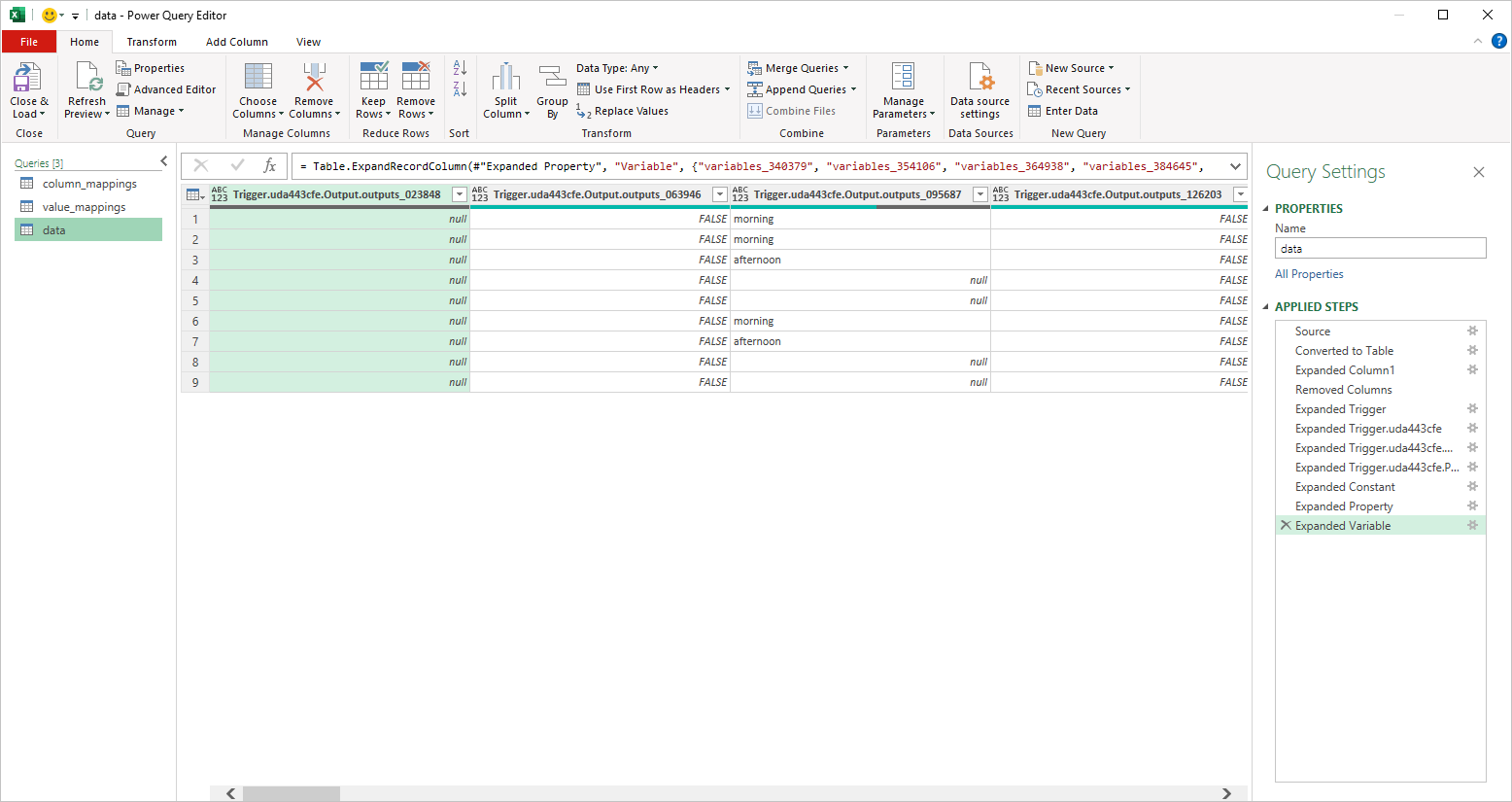Close the Query Settings pane
Screen dimensions: 1512x802
[x=1479, y=172]
